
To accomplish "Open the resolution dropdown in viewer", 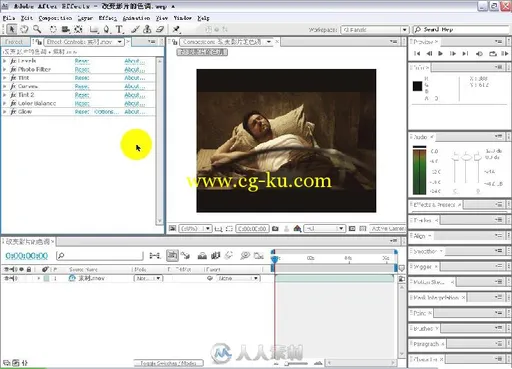I will click(325, 229).
